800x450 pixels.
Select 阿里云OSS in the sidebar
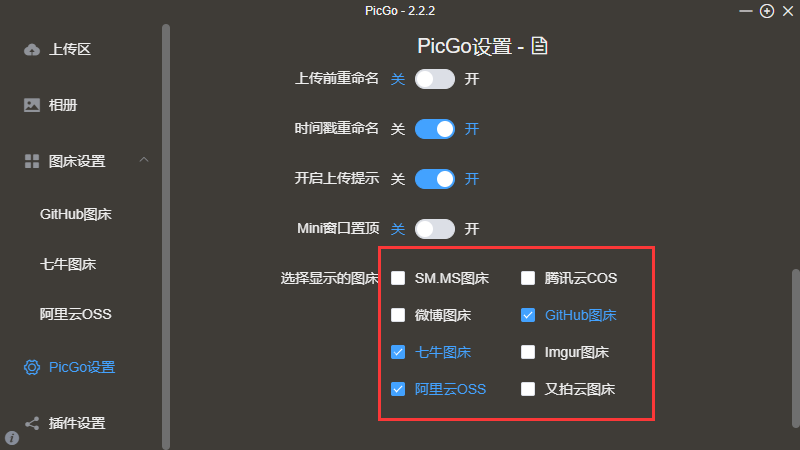76,314
